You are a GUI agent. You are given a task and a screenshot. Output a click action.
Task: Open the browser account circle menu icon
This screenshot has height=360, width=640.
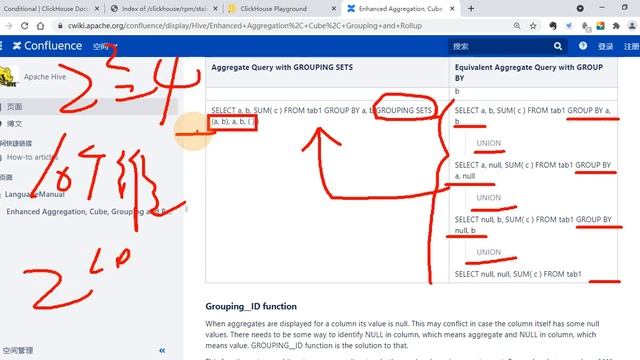(580, 8)
